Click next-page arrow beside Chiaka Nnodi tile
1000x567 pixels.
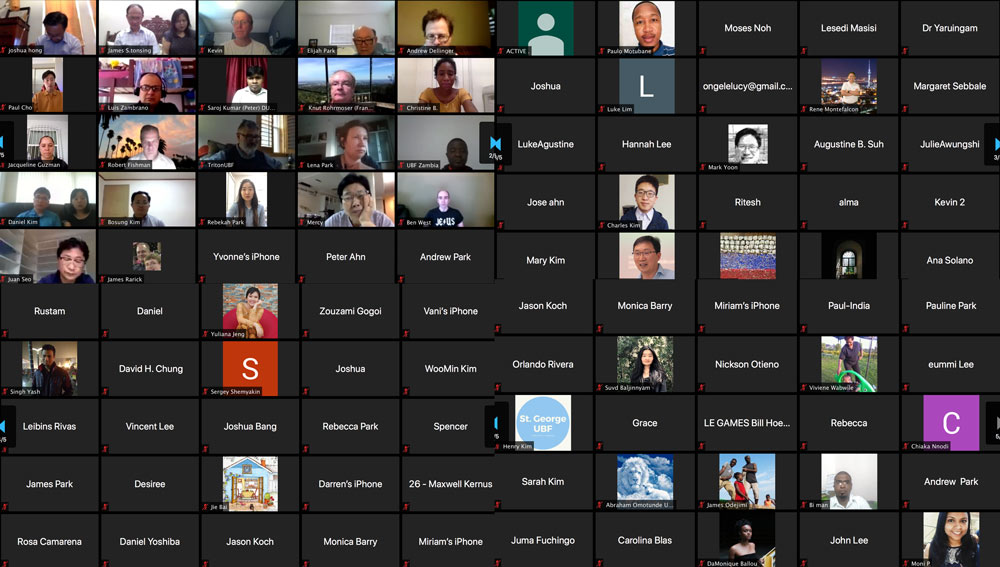(997, 423)
